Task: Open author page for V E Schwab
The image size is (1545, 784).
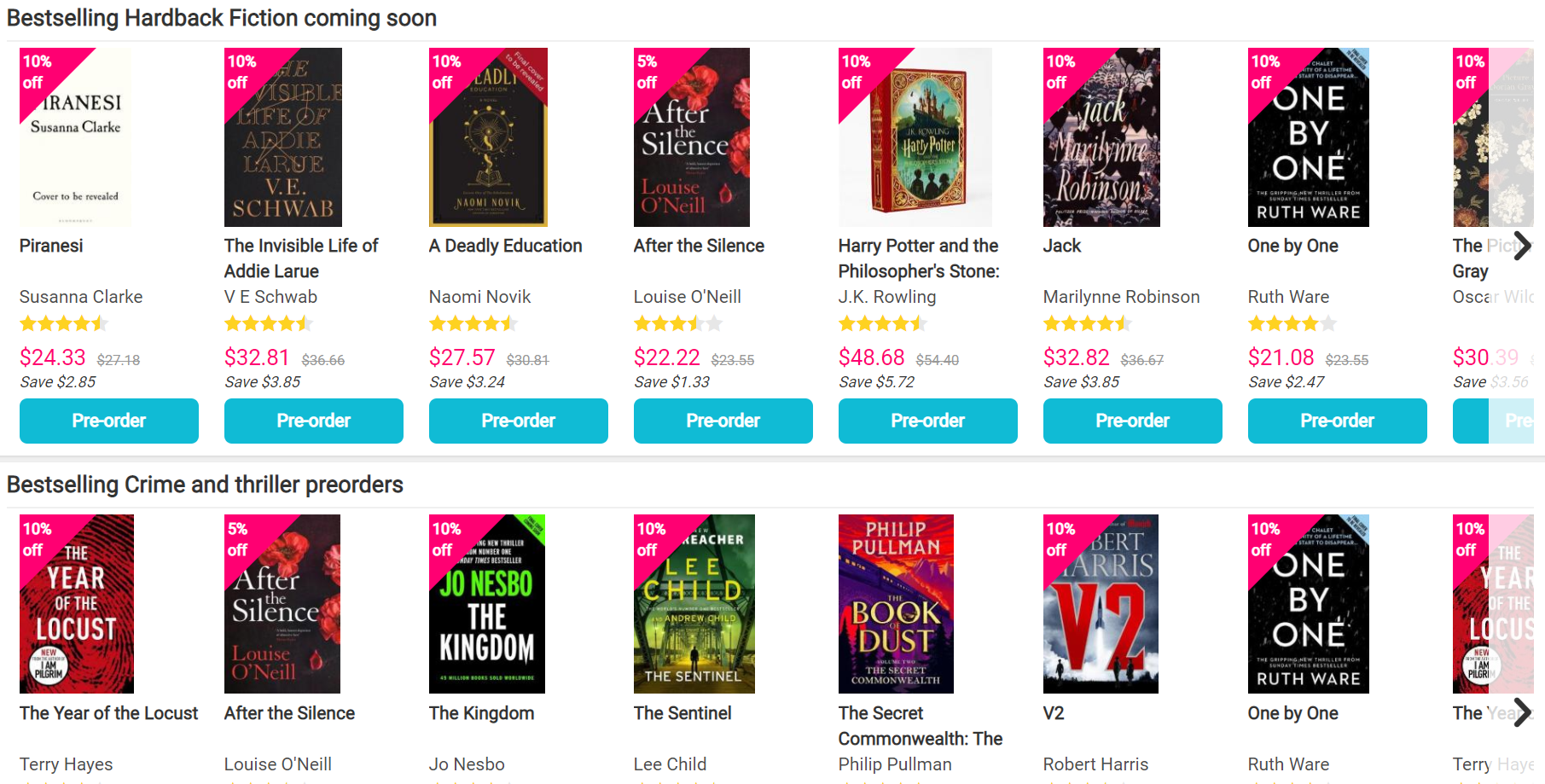Action: tap(270, 297)
